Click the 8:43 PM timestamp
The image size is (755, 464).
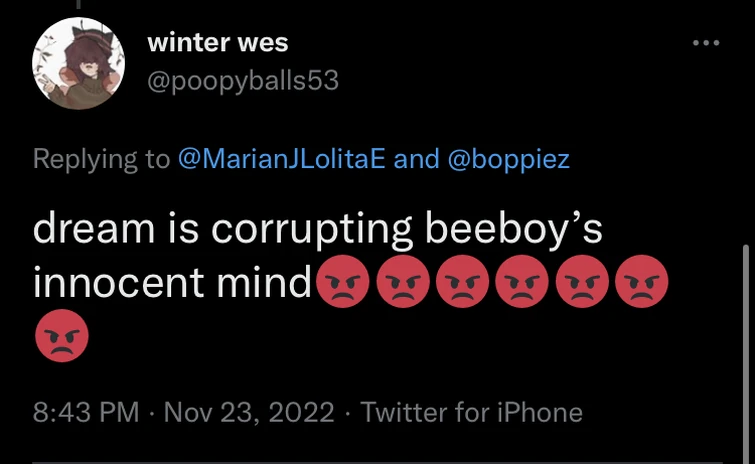pyautogui.click(x=86, y=412)
